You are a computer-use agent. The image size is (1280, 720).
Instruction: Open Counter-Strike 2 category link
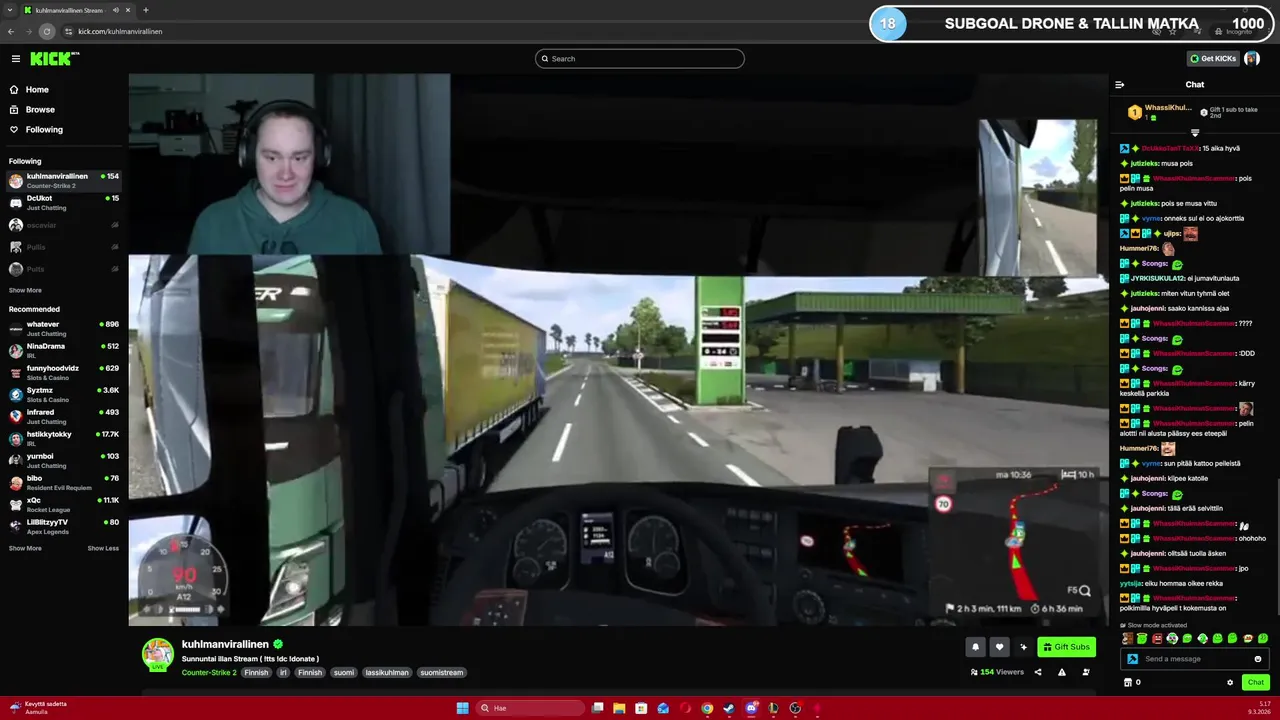(x=209, y=673)
